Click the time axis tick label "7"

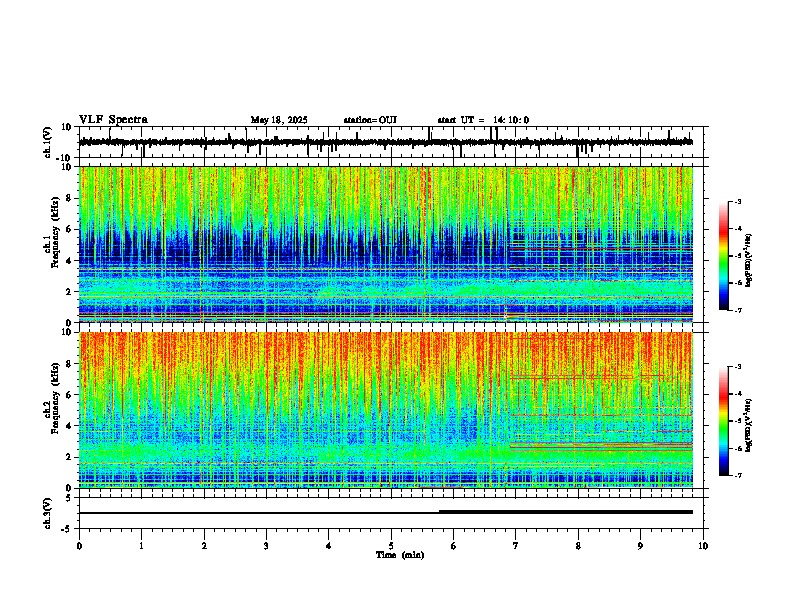pos(516,546)
